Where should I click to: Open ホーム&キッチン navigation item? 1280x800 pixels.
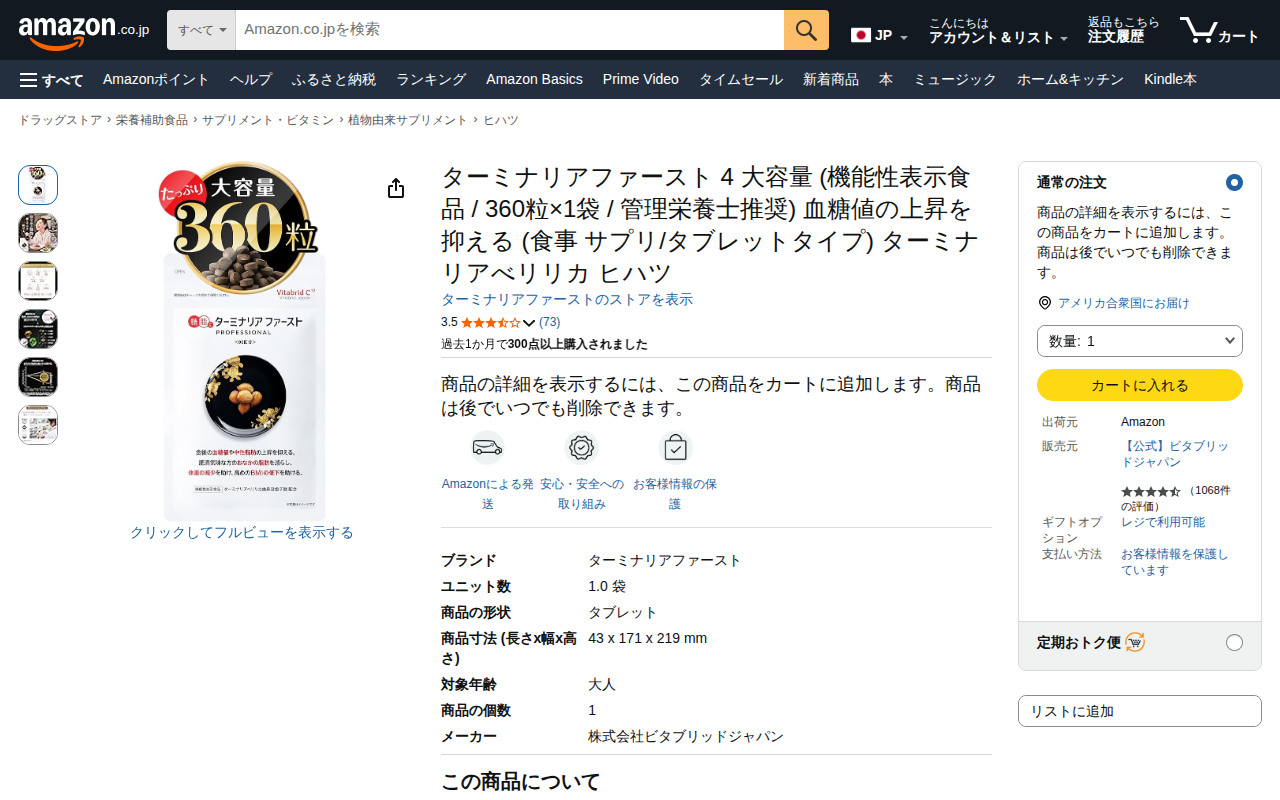pyautogui.click(x=1070, y=80)
